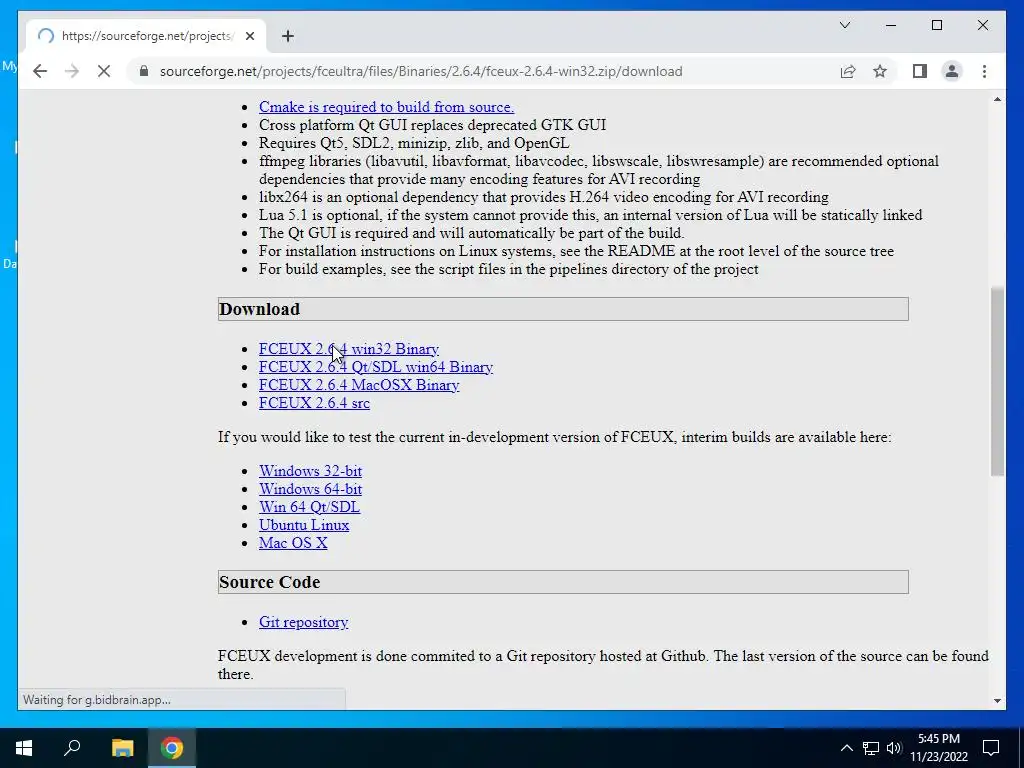Open the volume tray icon

894,748
